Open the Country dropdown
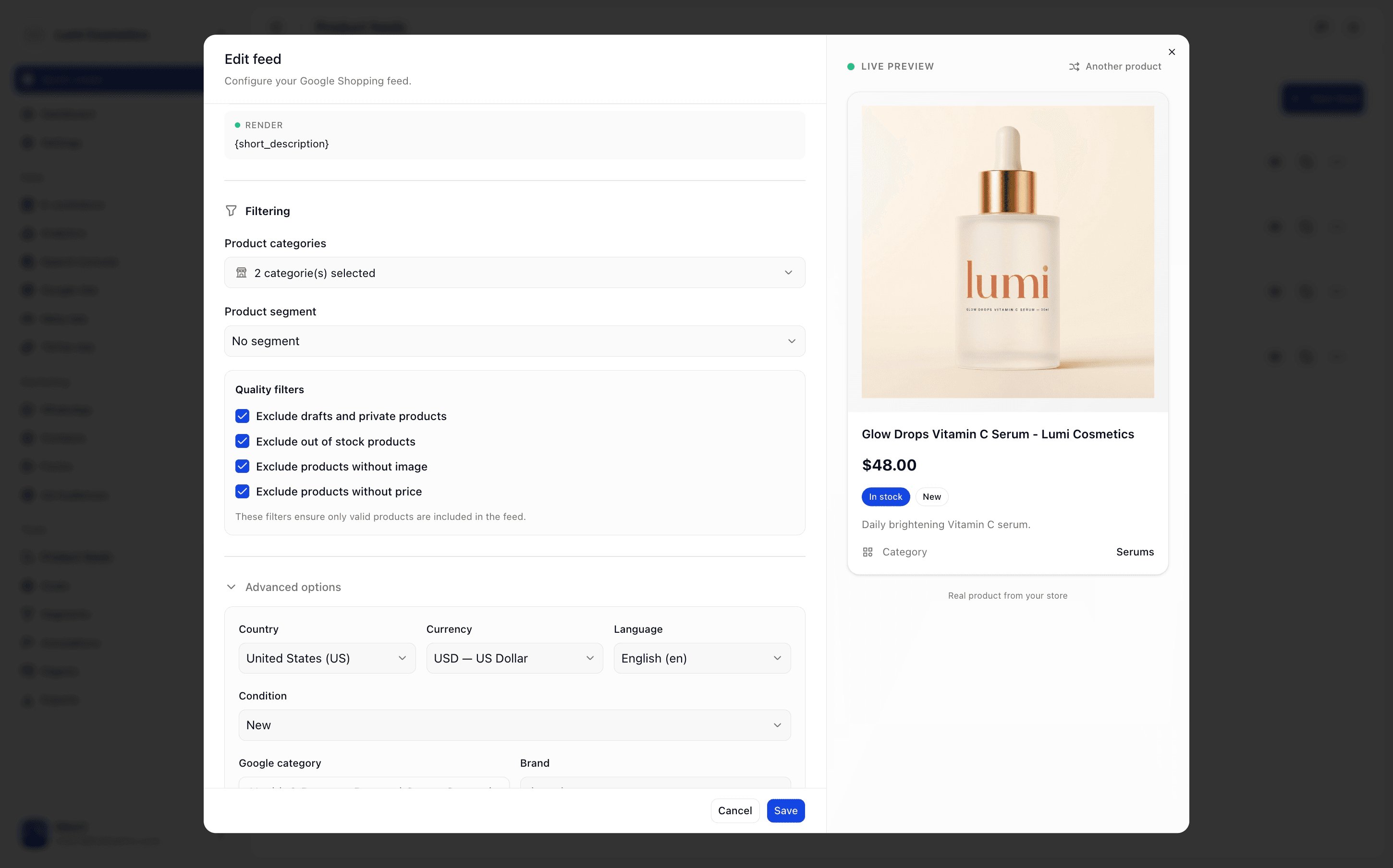This screenshot has height=868, width=1393. tap(327, 658)
